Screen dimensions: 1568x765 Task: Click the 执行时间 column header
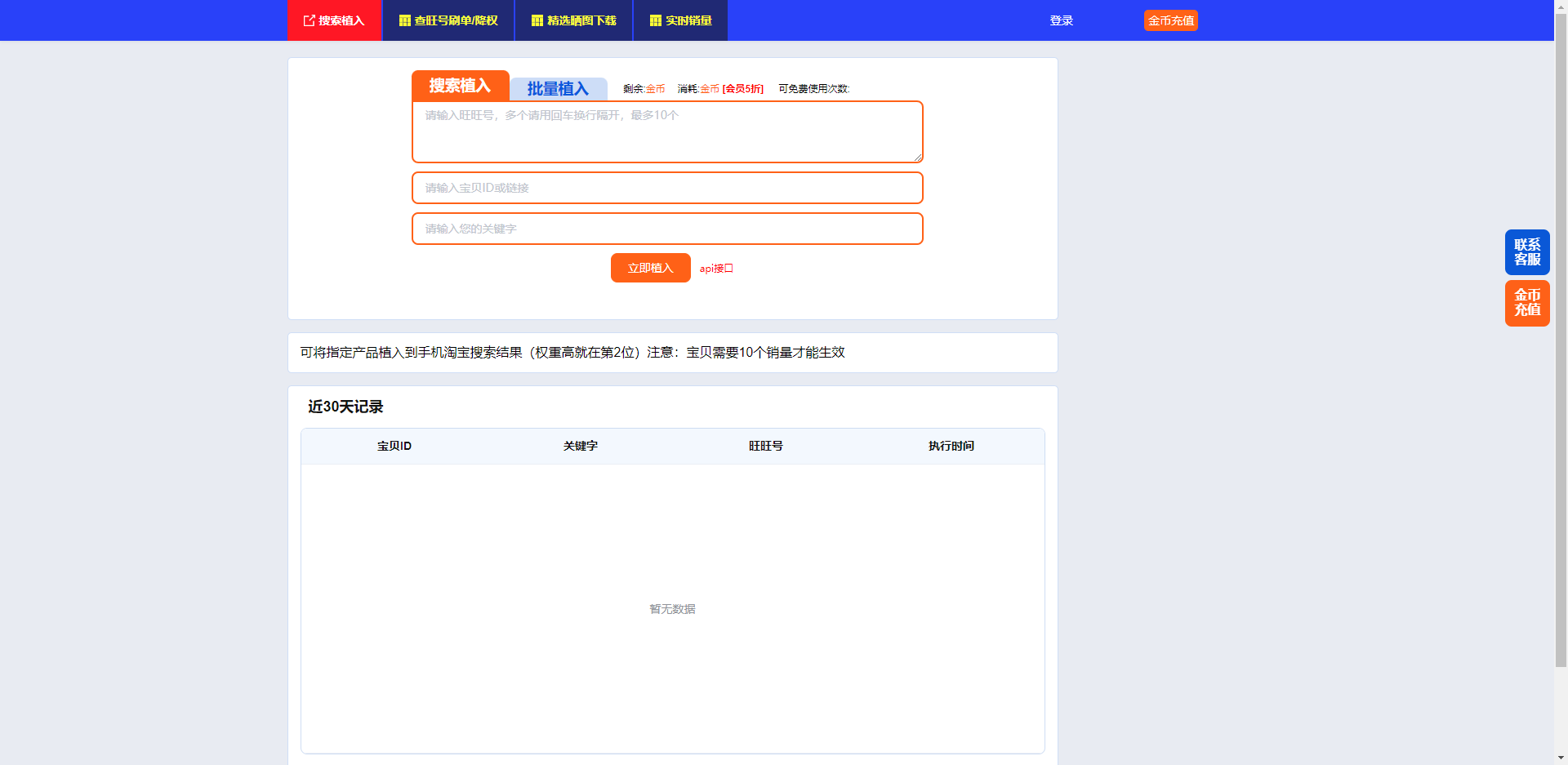951,446
